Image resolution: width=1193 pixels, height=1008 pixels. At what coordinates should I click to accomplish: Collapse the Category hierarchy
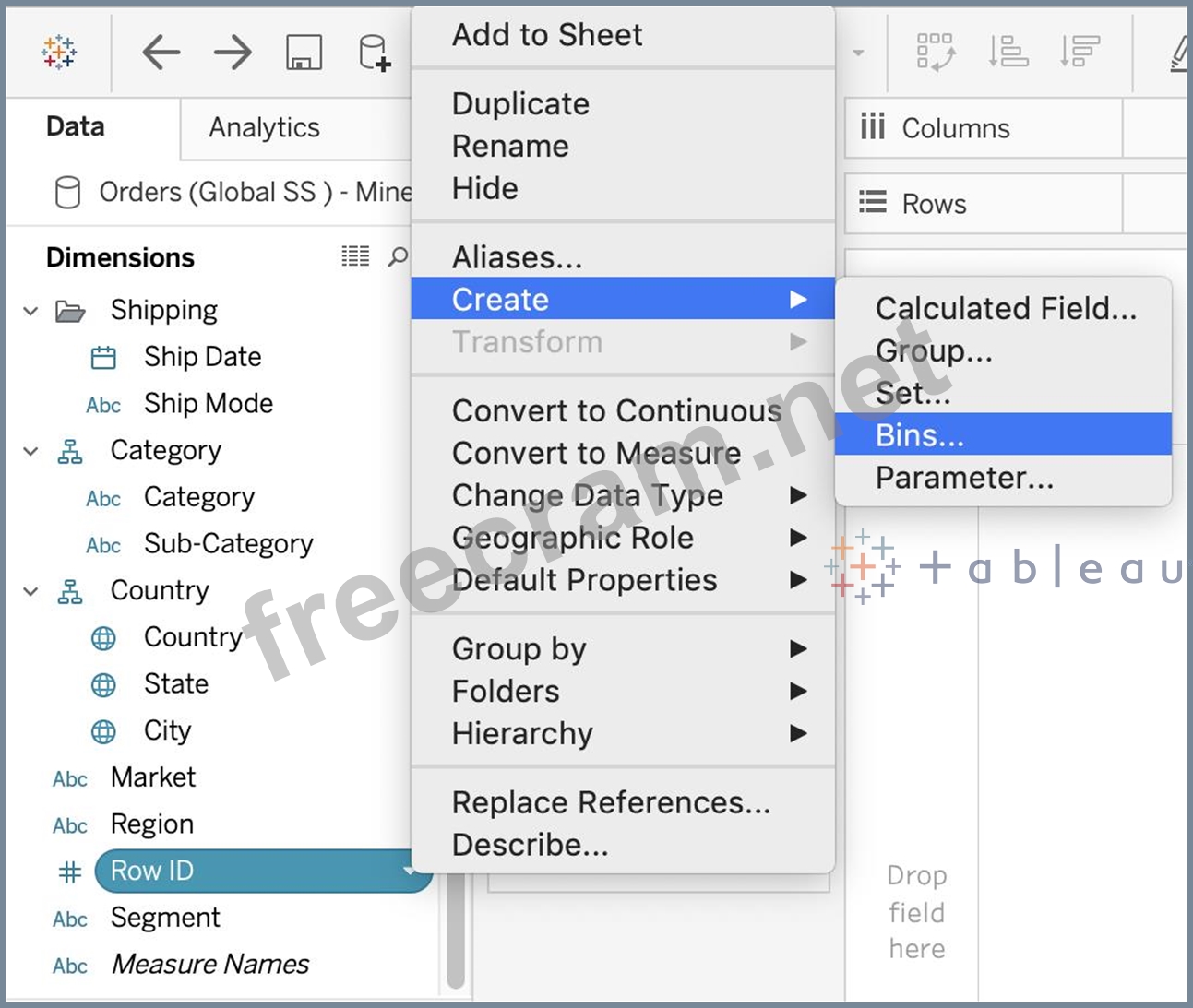pos(30,451)
